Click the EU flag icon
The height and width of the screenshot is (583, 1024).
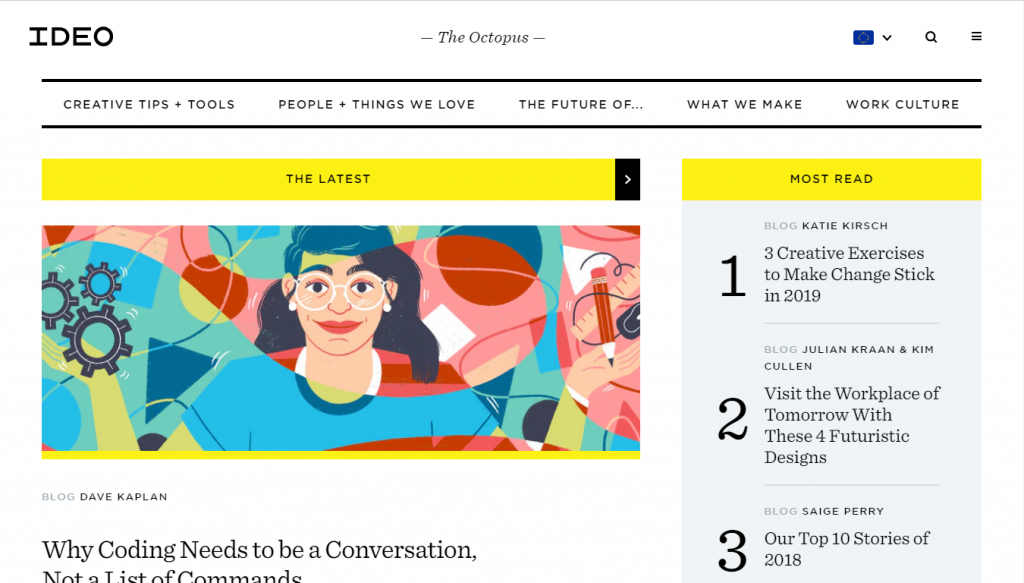point(863,37)
